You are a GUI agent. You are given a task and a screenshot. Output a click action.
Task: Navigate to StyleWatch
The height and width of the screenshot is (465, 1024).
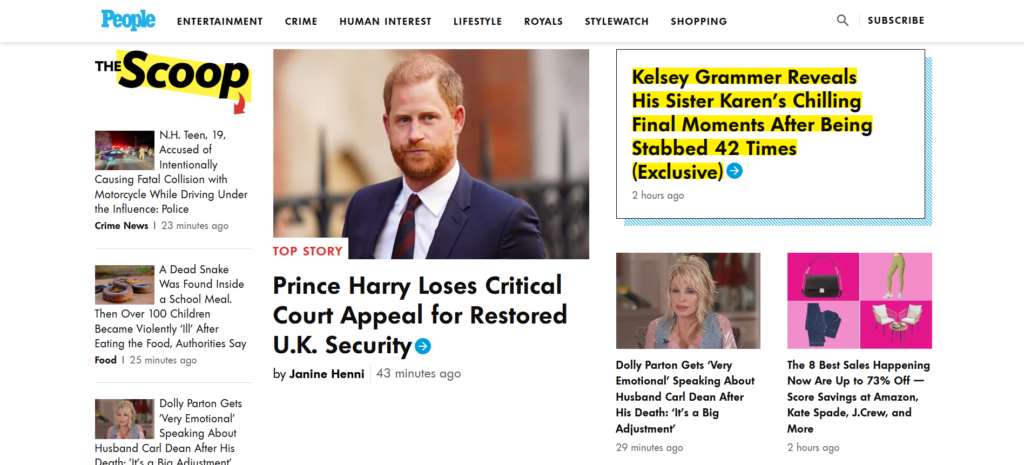tap(617, 21)
